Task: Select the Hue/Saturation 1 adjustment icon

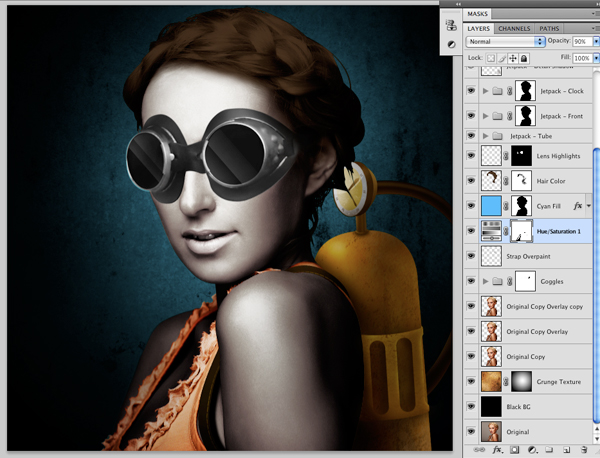Action: 491,231
